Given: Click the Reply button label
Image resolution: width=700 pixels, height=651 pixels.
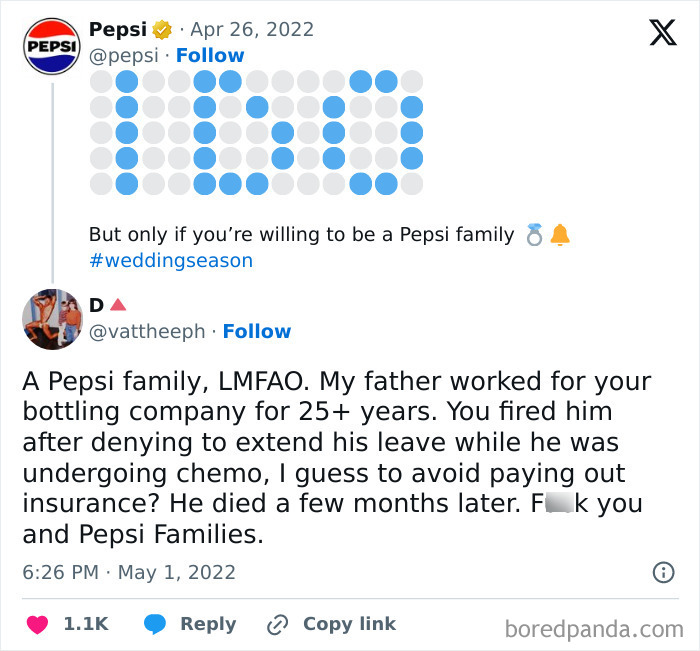Looking at the screenshot, I should (x=208, y=624).
